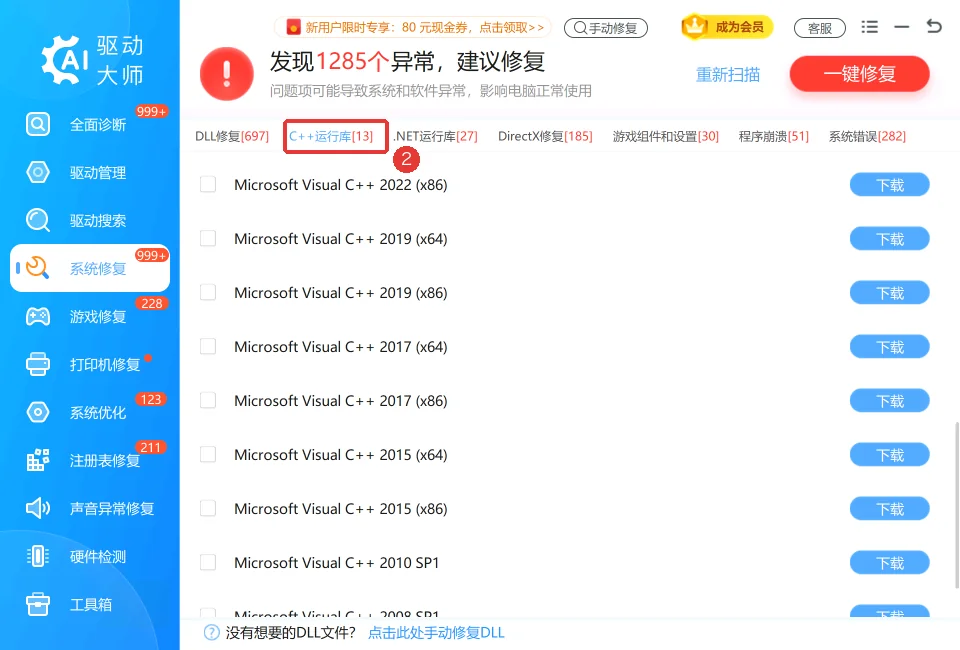Select Microsoft Visual C++ 2010 SP1 text

coord(337,562)
